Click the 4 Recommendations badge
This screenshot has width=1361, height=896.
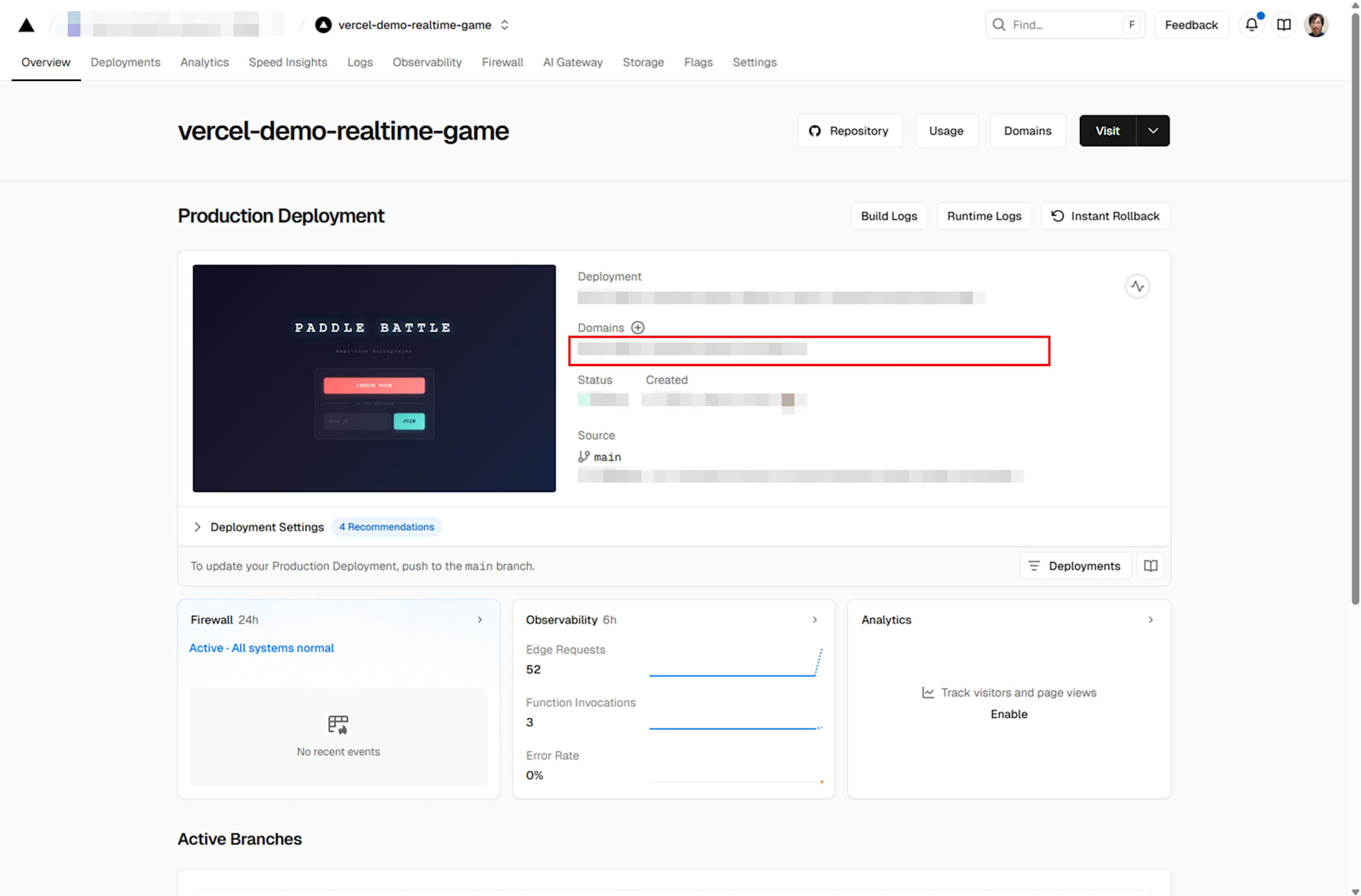pyautogui.click(x=387, y=527)
